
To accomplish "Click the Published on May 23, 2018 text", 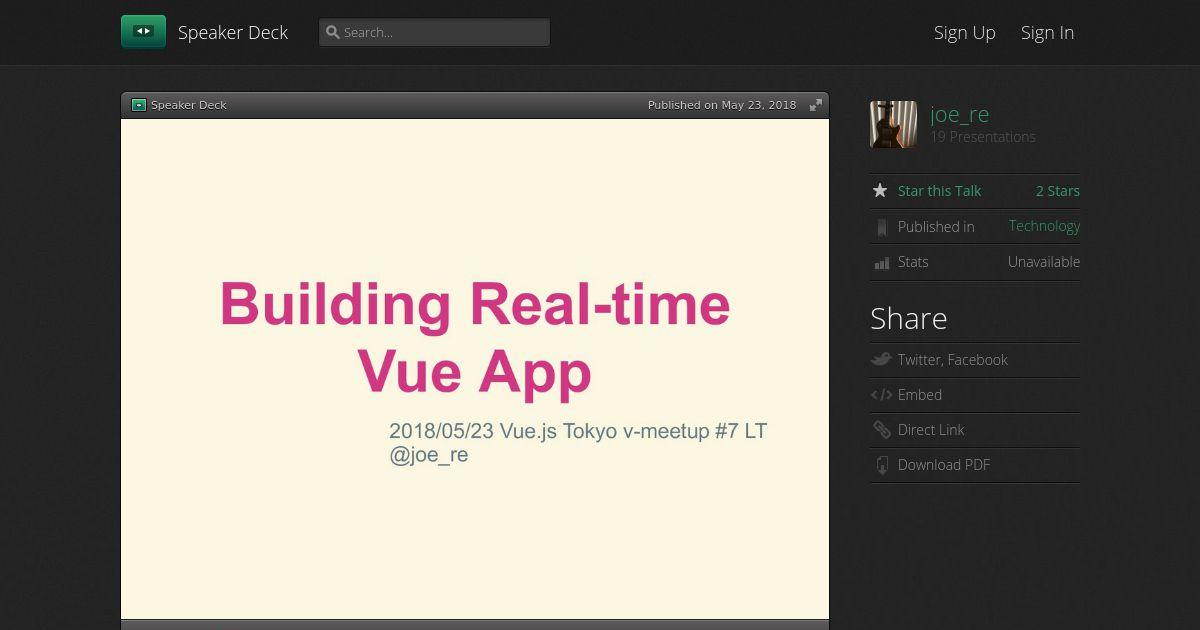I will (x=722, y=105).
